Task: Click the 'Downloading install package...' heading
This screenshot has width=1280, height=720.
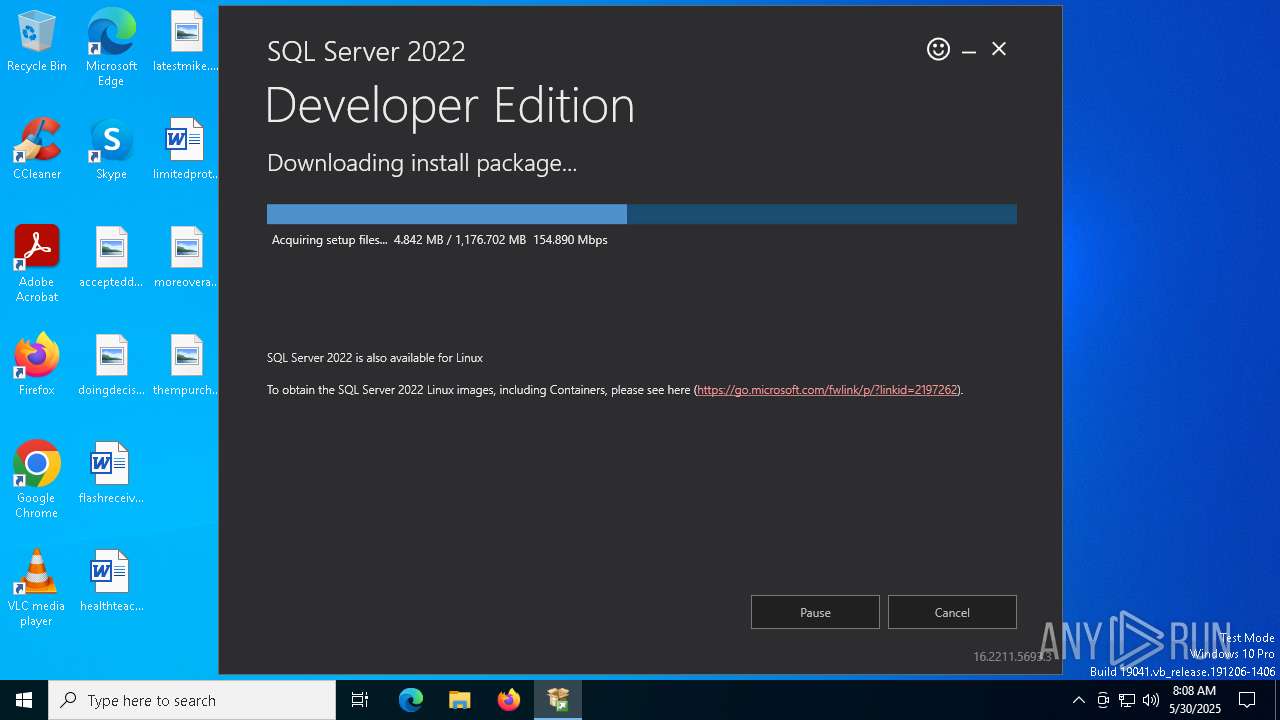Action: click(x=422, y=163)
